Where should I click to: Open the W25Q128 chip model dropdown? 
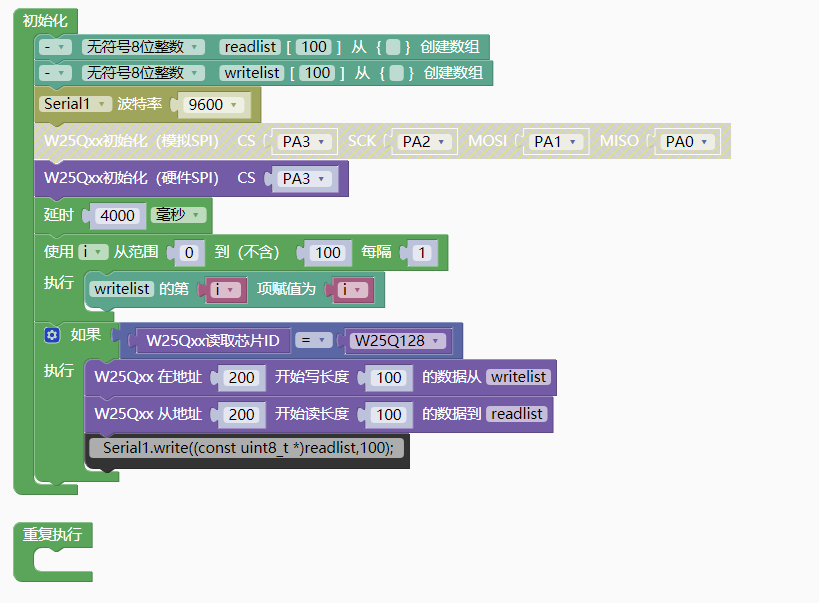[x=397, y=341]
